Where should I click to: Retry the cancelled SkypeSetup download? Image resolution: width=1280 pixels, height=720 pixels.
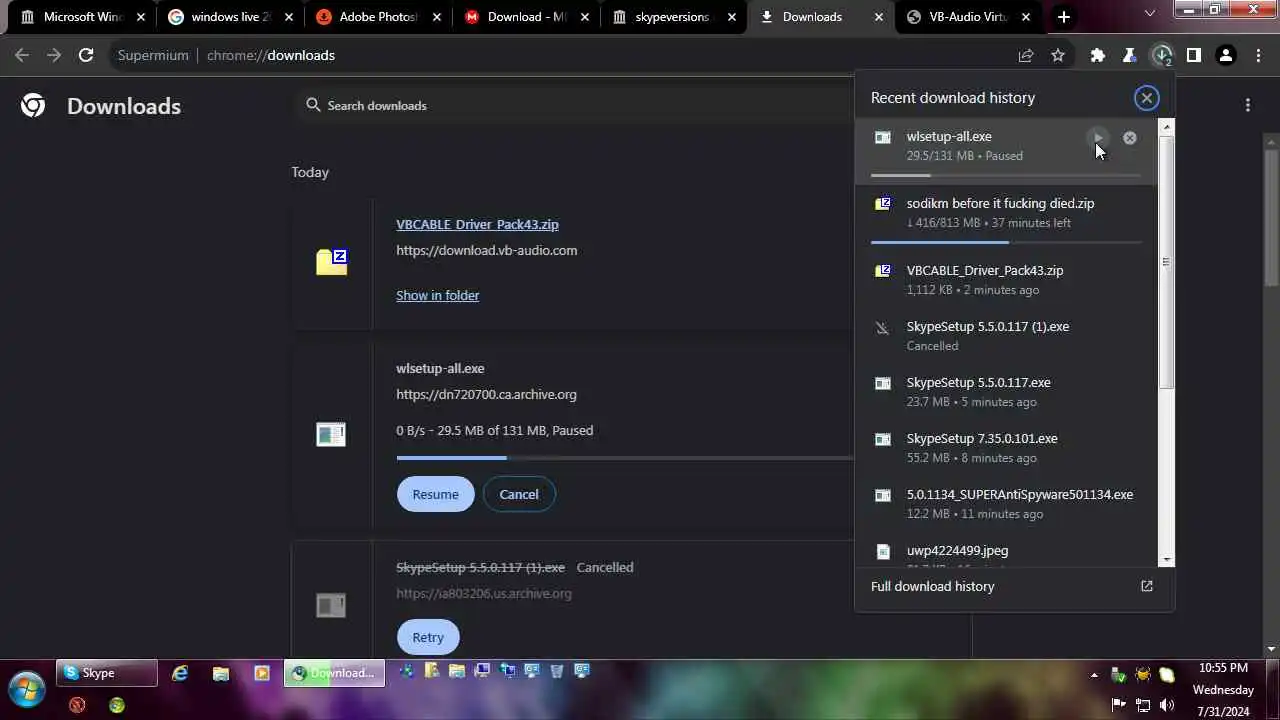(x=427, y=637)
